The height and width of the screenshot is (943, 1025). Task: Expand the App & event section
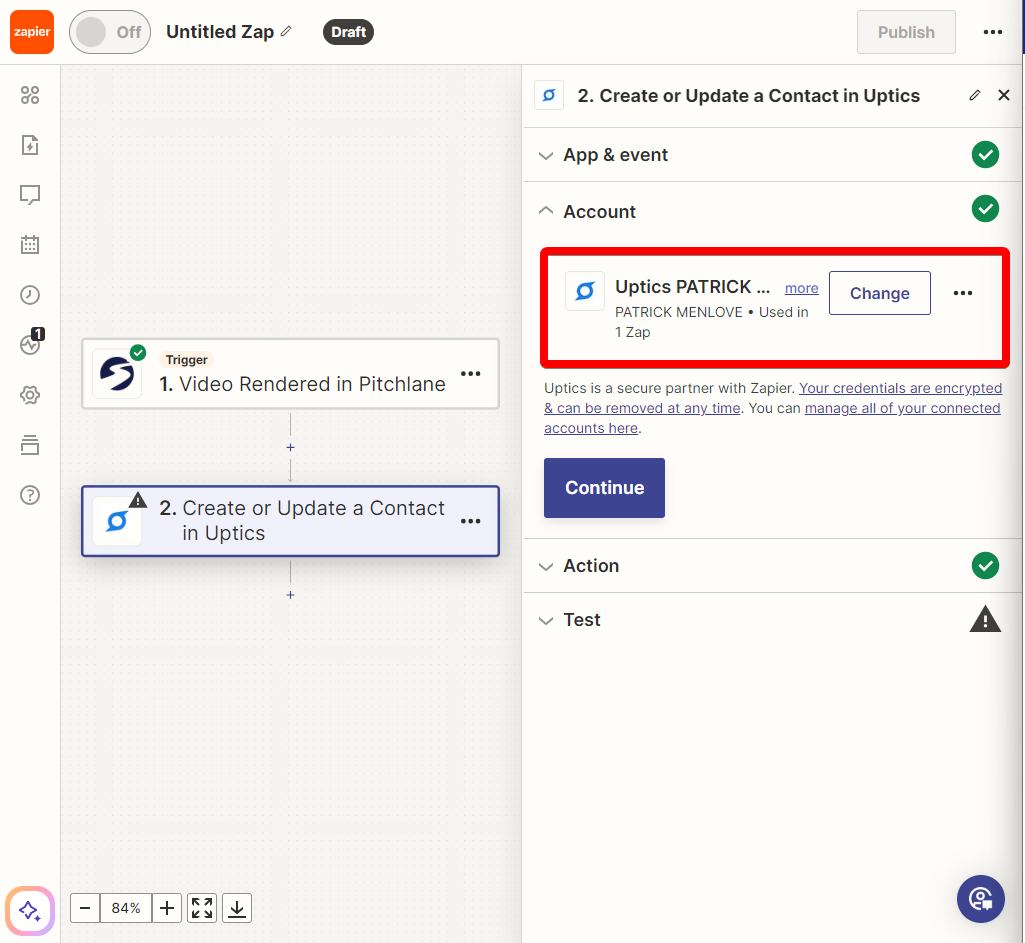tap(773, 155)
